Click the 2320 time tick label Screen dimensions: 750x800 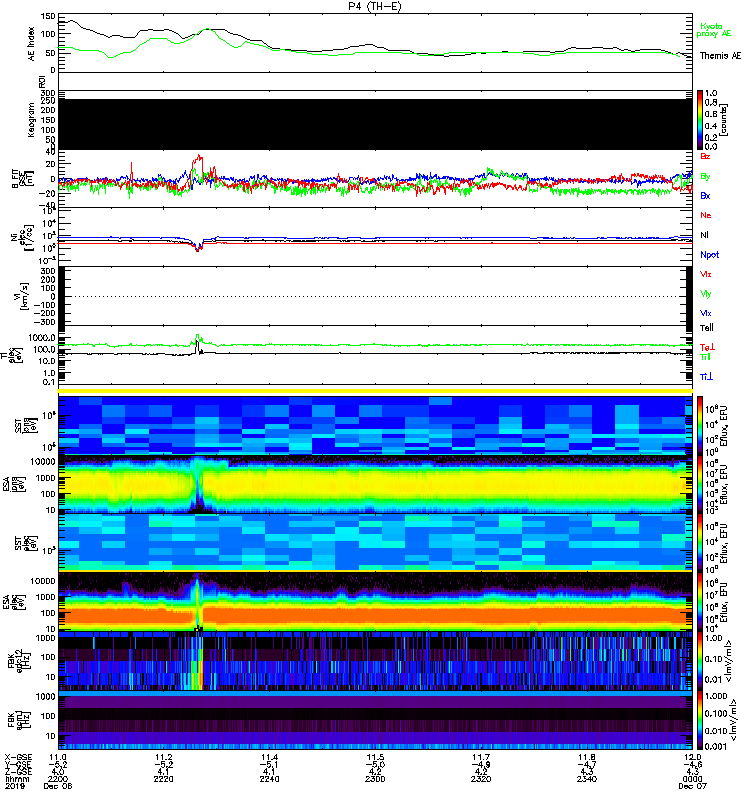point(481,779)
